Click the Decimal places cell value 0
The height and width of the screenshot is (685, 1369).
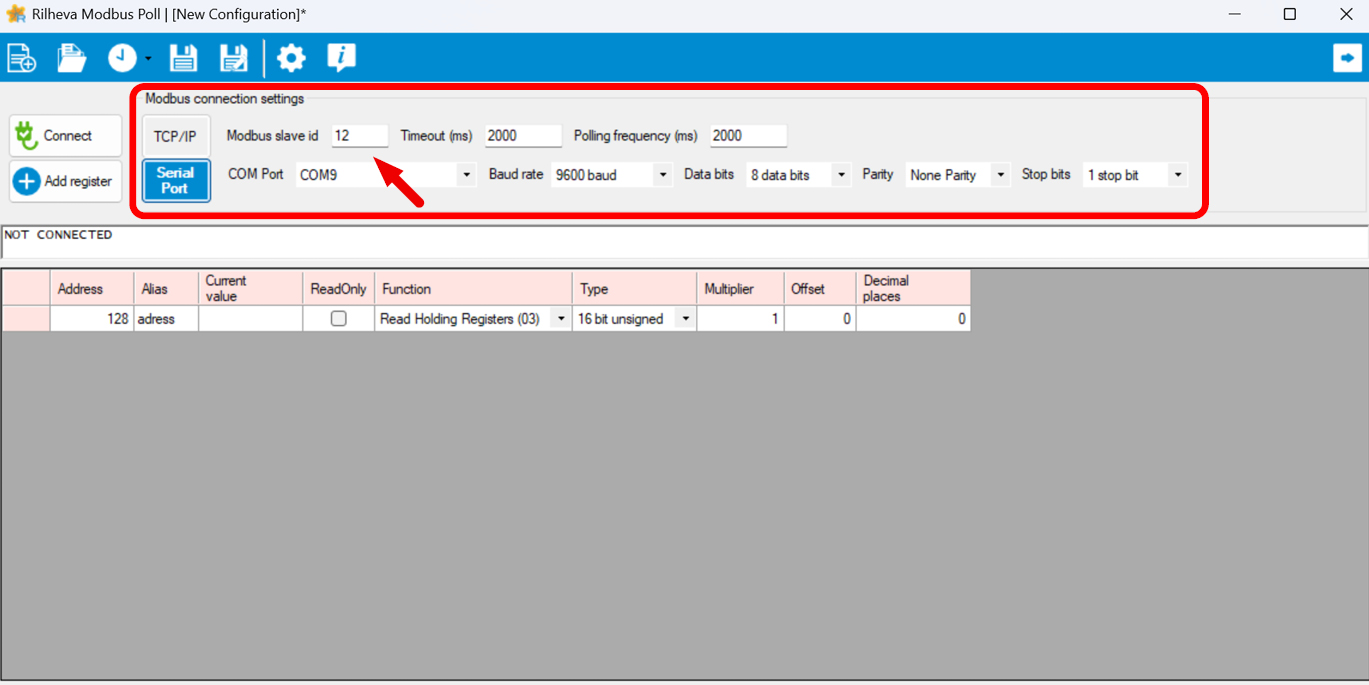point(913,319)
